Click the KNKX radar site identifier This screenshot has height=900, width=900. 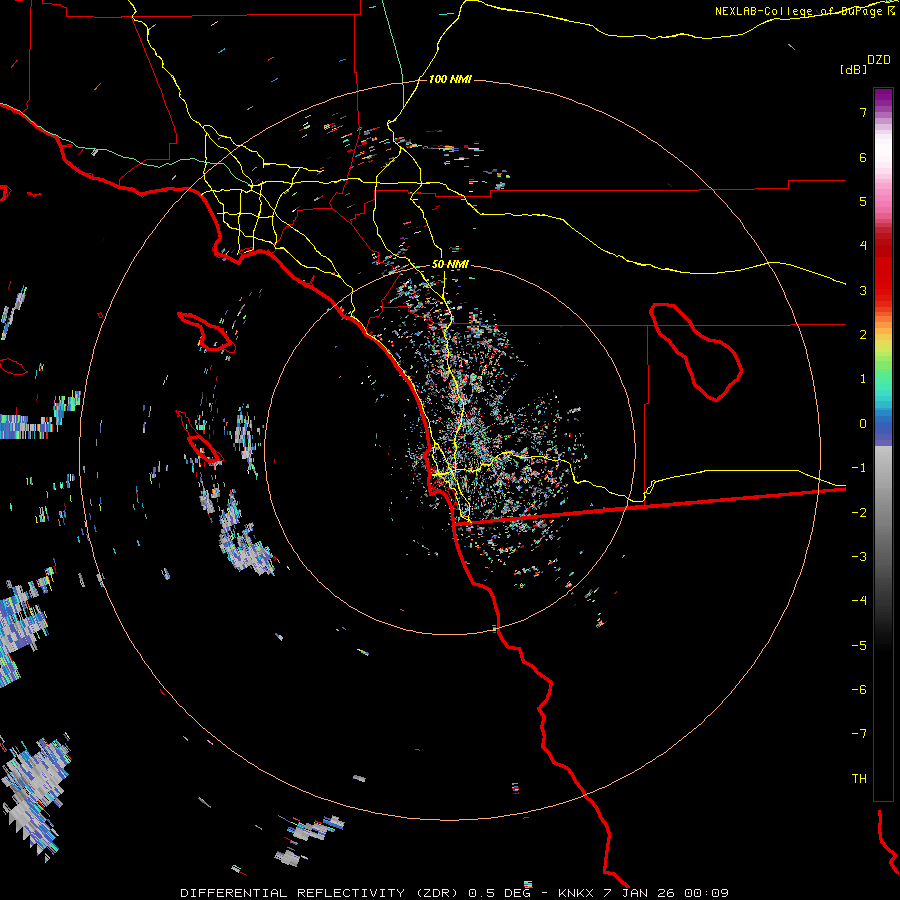(576, 893)
